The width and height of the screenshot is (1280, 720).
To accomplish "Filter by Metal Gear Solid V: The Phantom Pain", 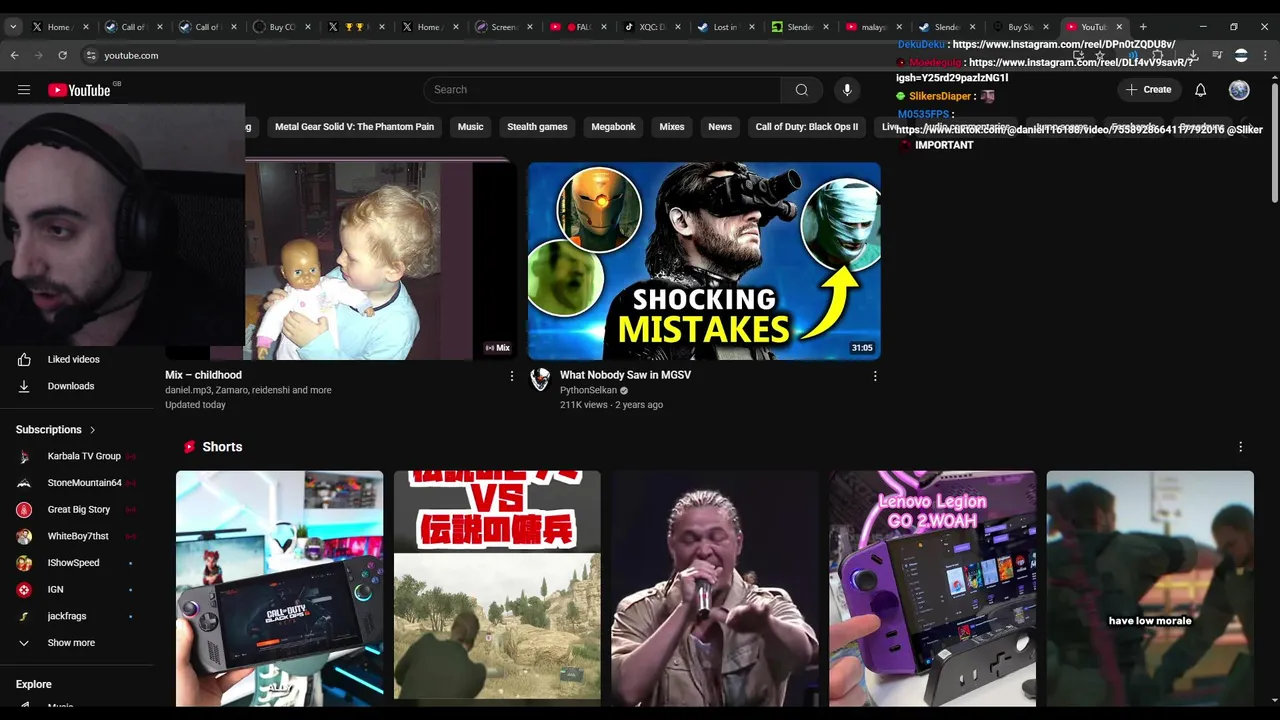I will pos(354,127).
